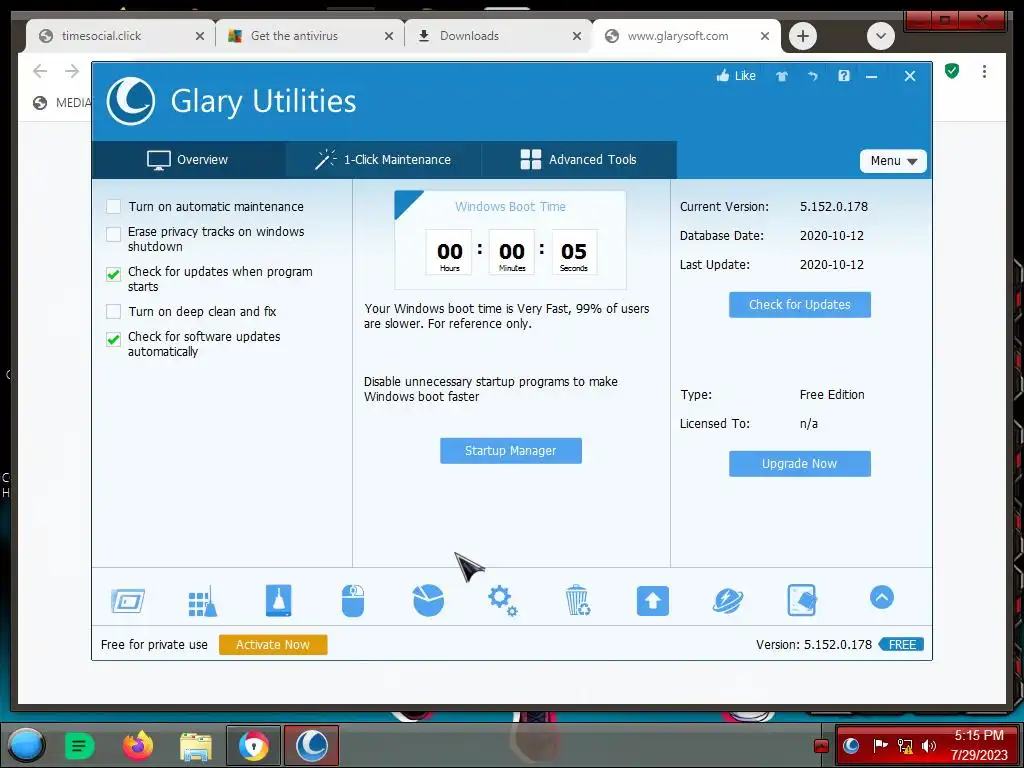Viewport: 1024px width, 768px height.
Task: Click the FREE edition badge
Action: click(x=901, y=645)
